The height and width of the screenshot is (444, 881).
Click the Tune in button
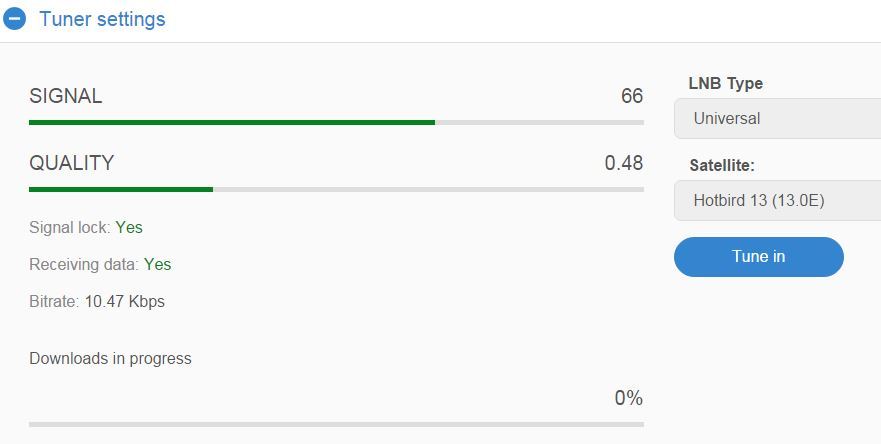pyautogui.click(x=759, y=257)
